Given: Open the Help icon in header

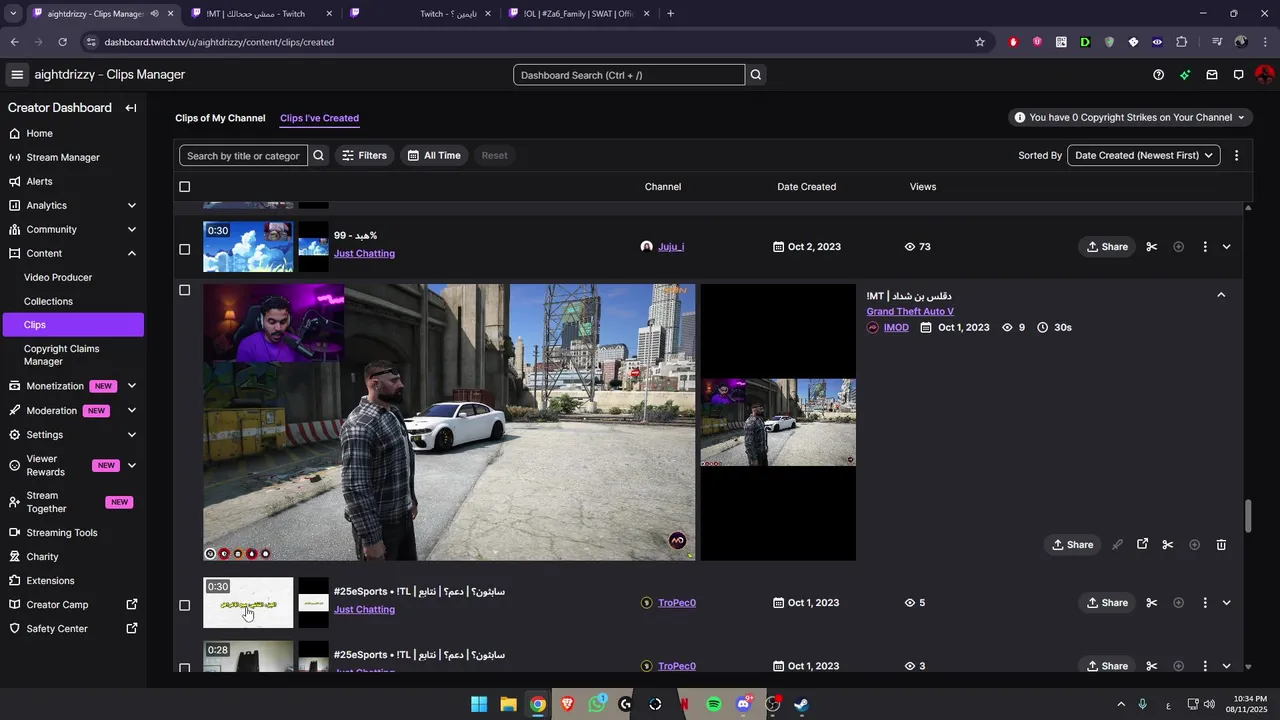Looking at the screenshot, I should pyautogui.click(x=1158, y=75).
